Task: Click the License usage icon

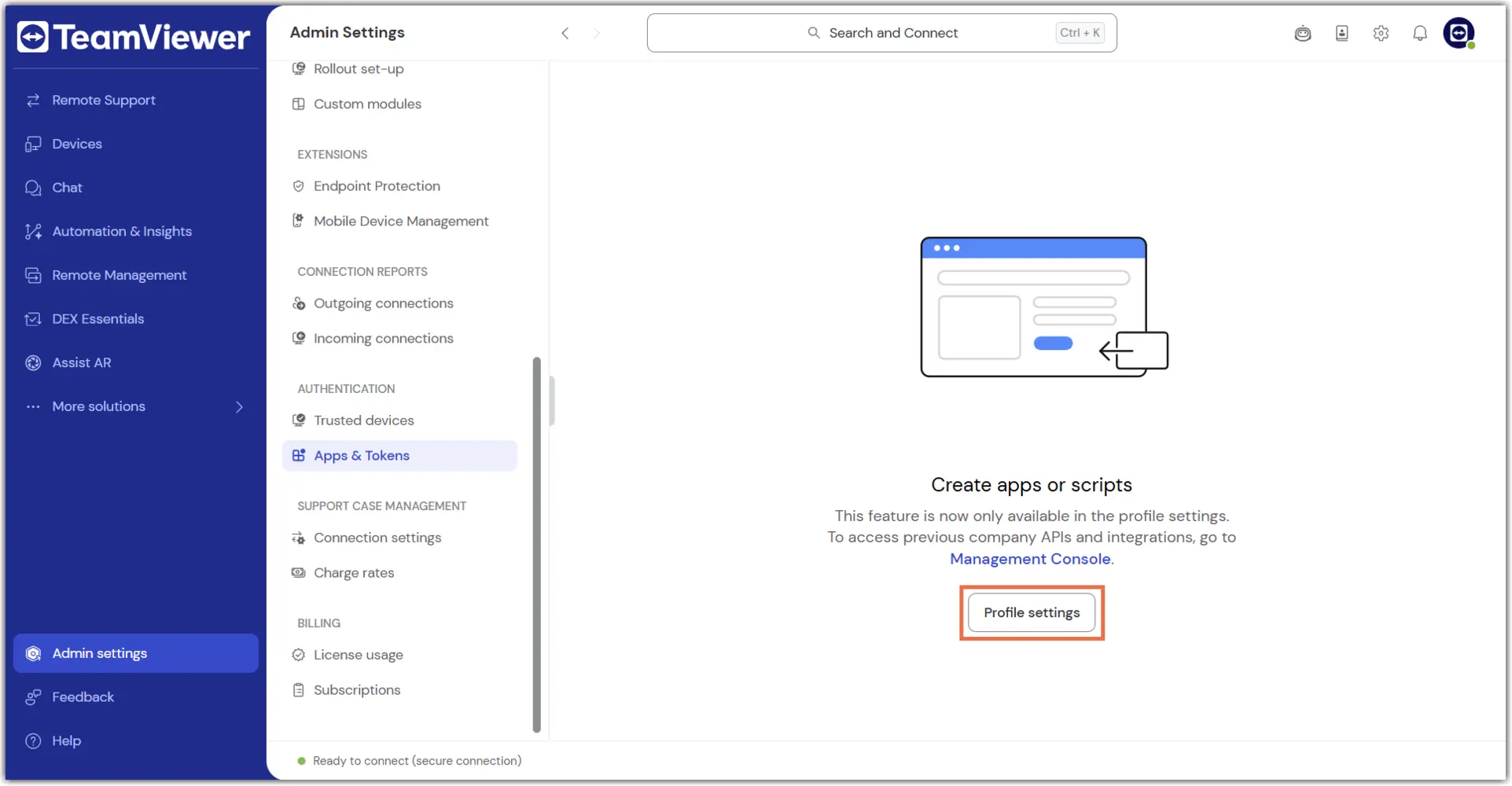Action: [x=299, y=655]
